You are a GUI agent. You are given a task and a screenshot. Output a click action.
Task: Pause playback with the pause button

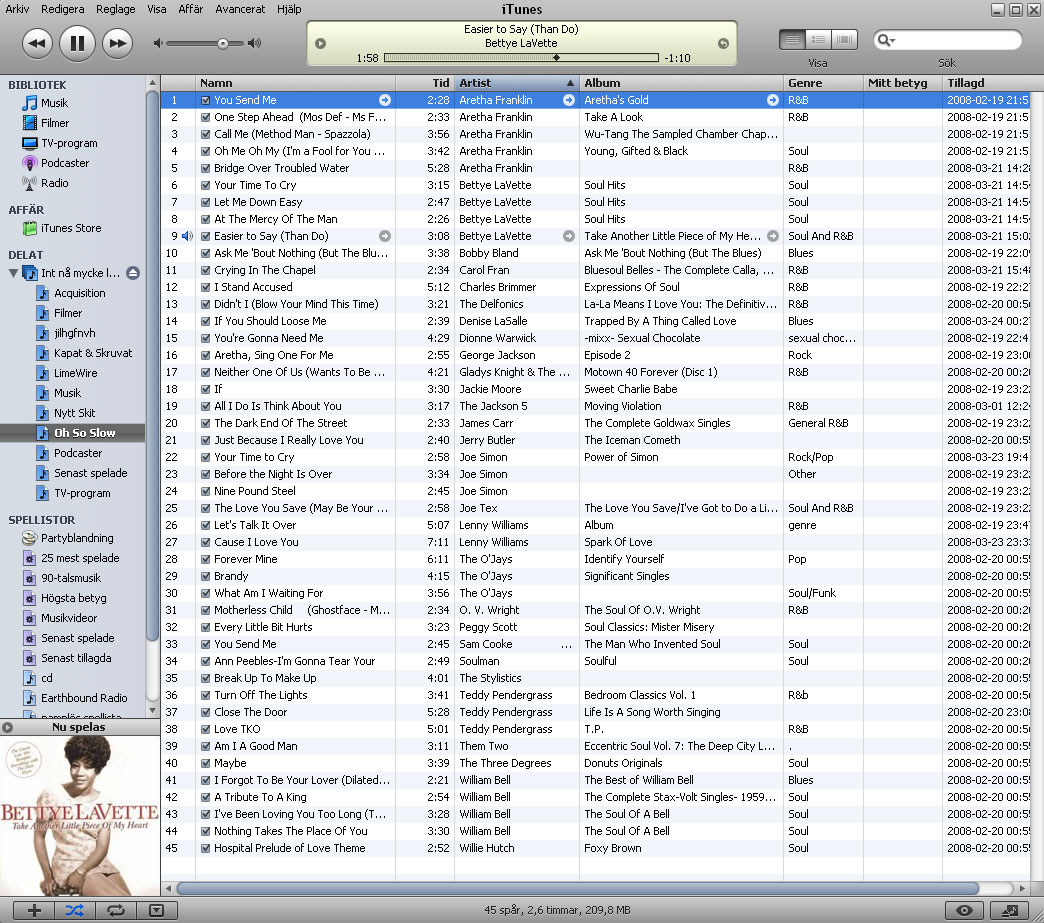click(x=77, y=43)
